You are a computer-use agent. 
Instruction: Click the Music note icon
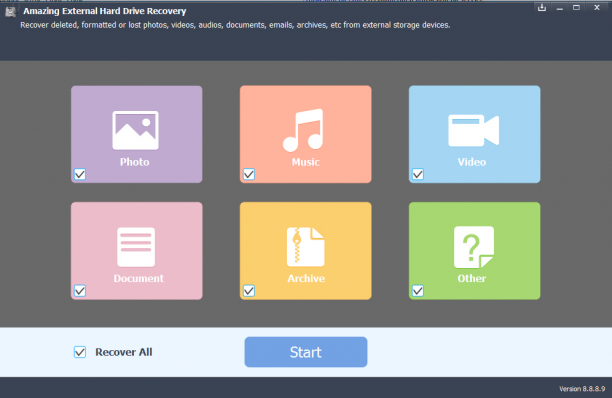click(x=304, y=130)
